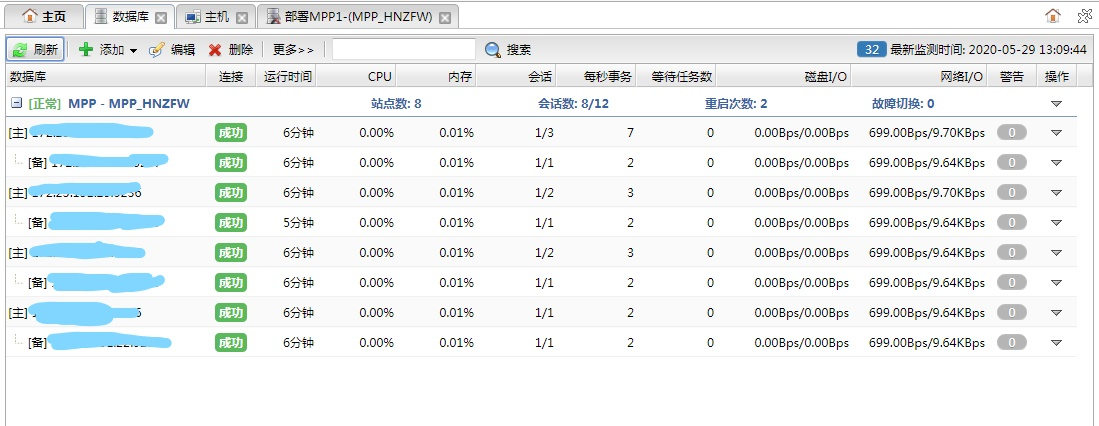This screenshot has width=1099, height=426.
Task: Close the 主机 tab
Action: coord(242,18)
